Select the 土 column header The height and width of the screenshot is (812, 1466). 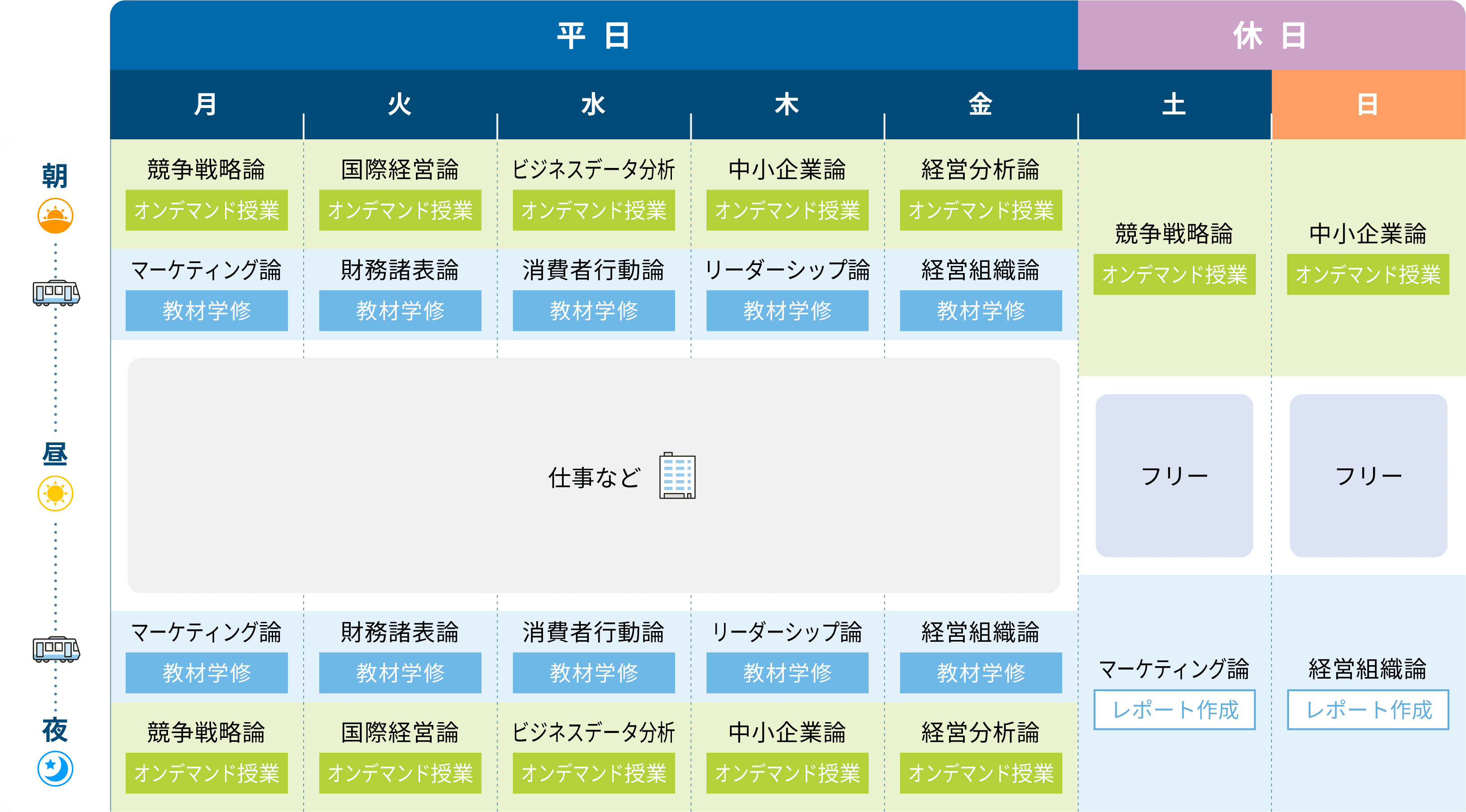click(1174, 105)
